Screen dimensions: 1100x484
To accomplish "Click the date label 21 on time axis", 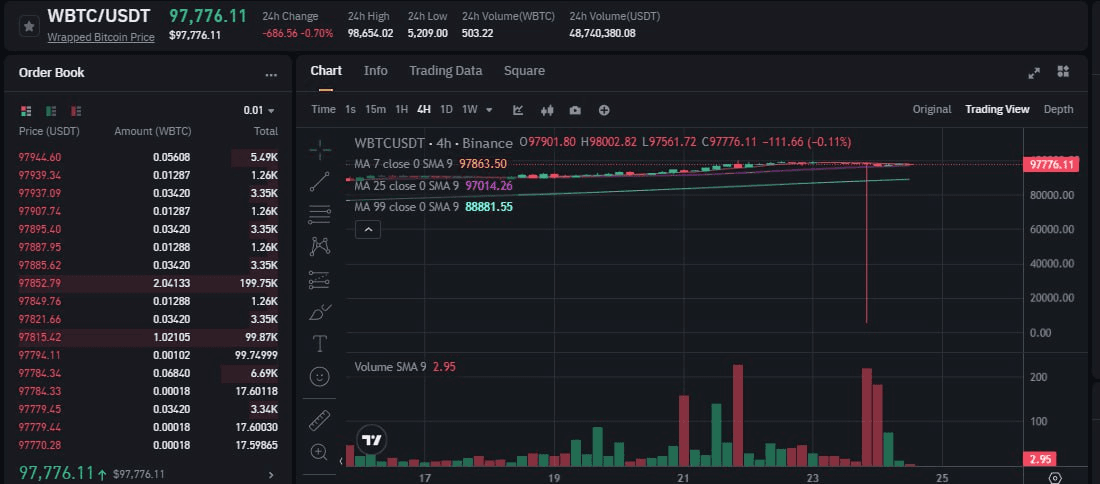I will [683, 478].
